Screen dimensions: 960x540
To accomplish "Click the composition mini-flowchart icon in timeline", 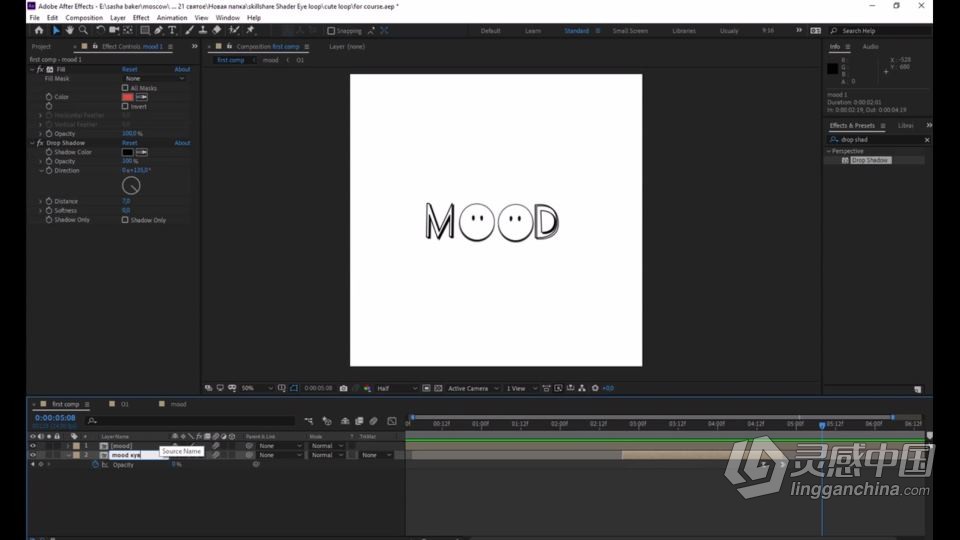I will click(309, 421).
